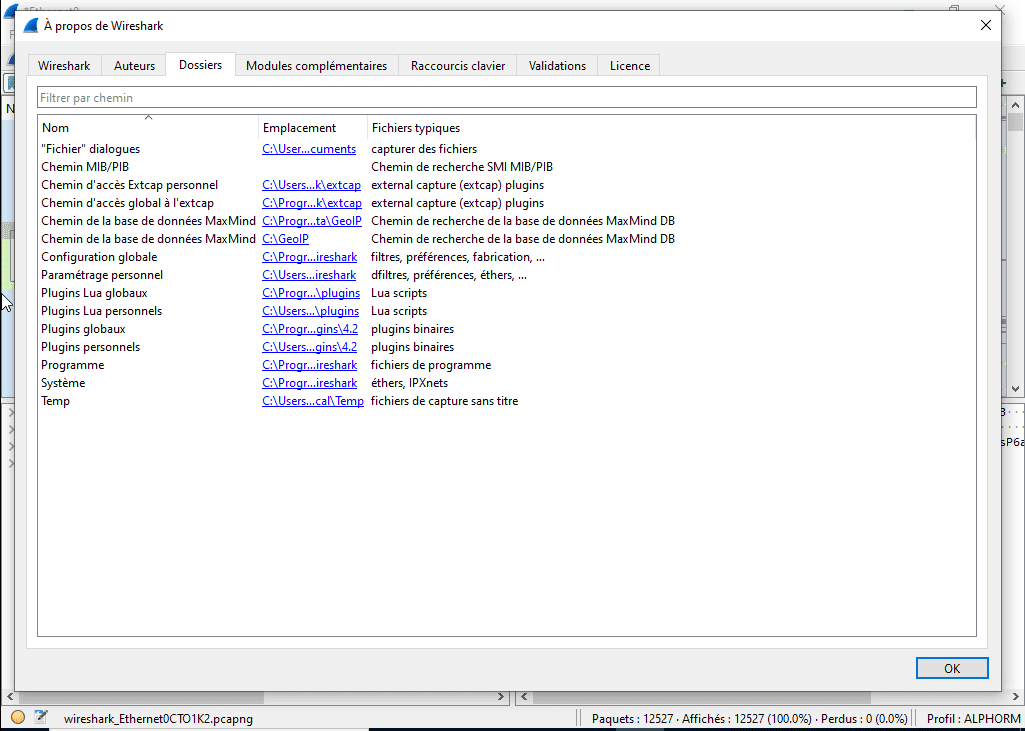
Task: Select the "Paramétrage personnel" name cell
Action: (x=102, y=275)
